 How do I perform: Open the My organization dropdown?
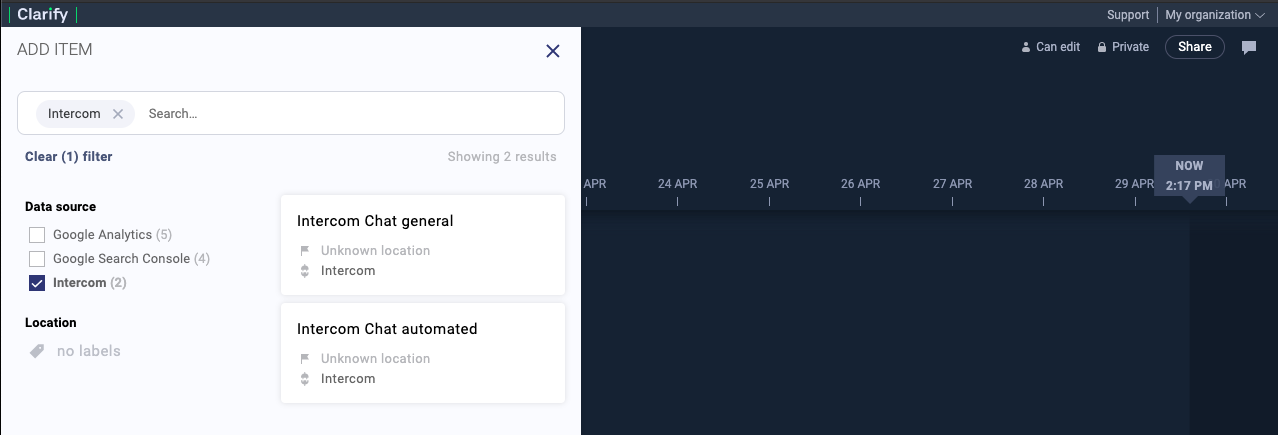1215,15
